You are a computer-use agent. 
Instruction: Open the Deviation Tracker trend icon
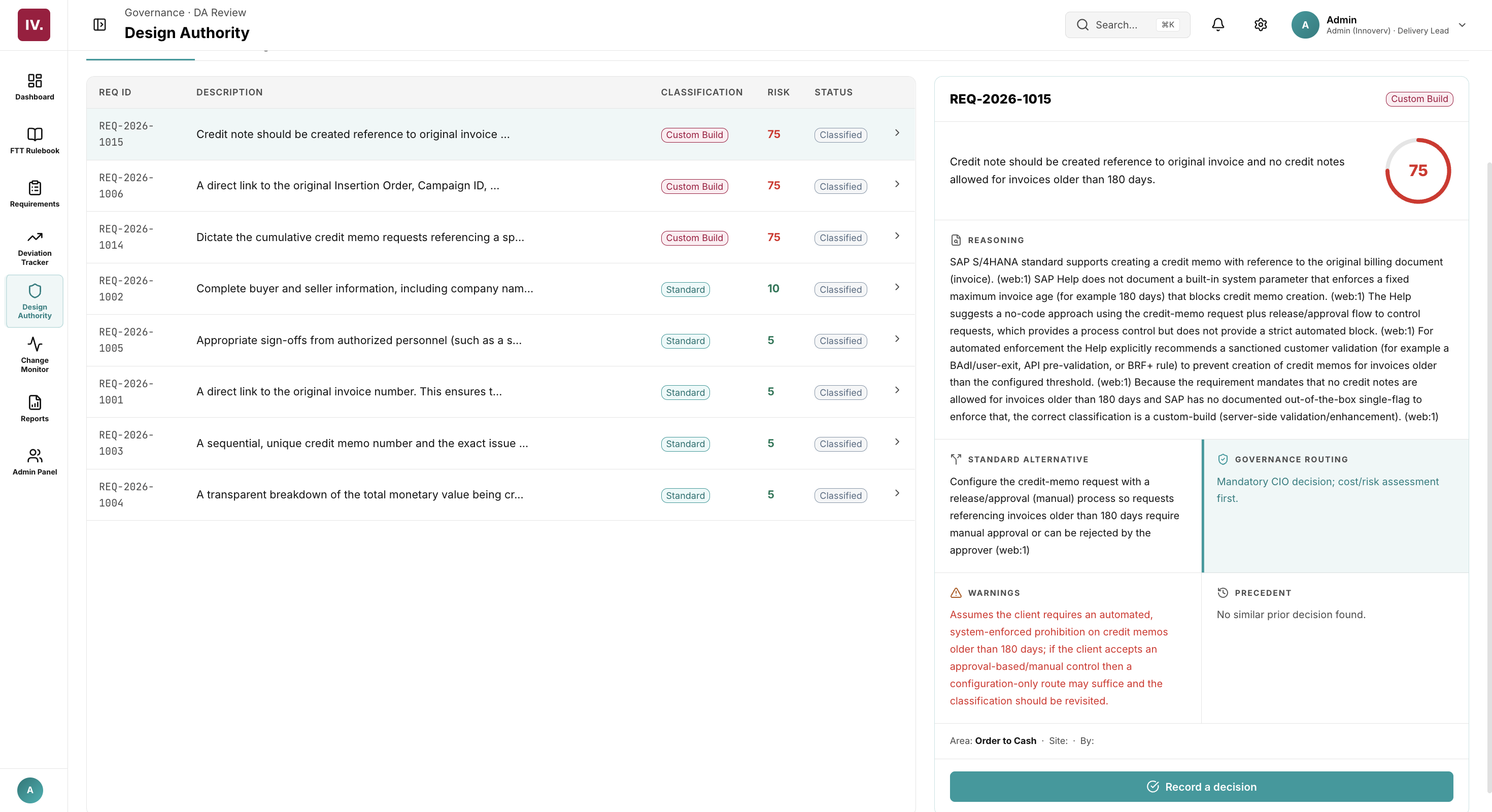[35, 237]
